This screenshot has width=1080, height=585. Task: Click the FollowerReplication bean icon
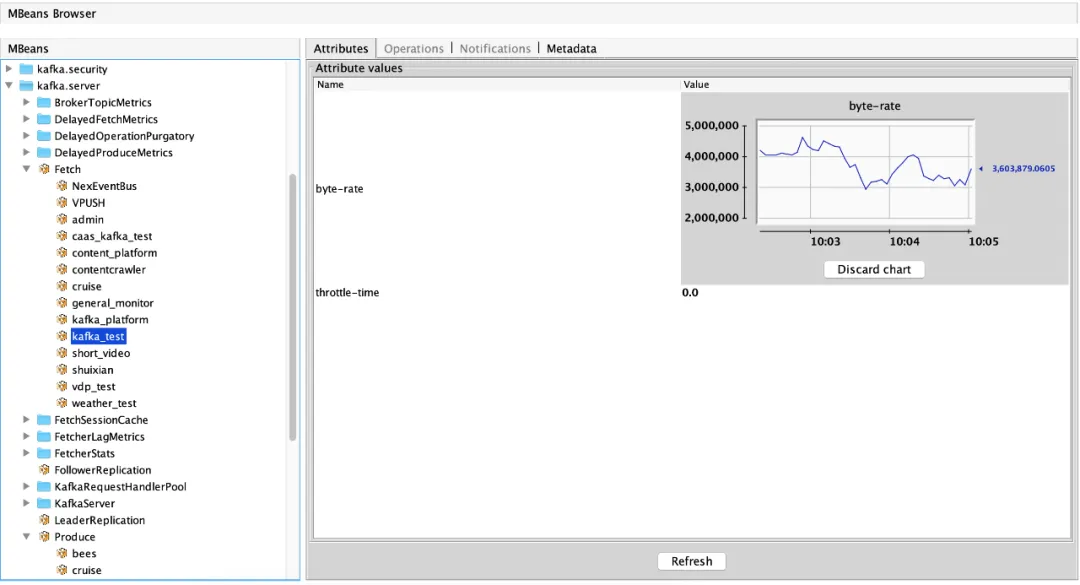[x=44, y=470]
